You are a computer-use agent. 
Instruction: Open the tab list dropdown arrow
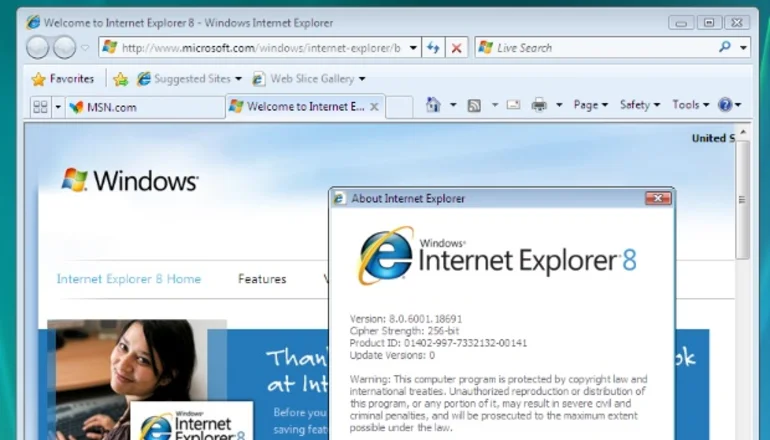tap(57, 107)
